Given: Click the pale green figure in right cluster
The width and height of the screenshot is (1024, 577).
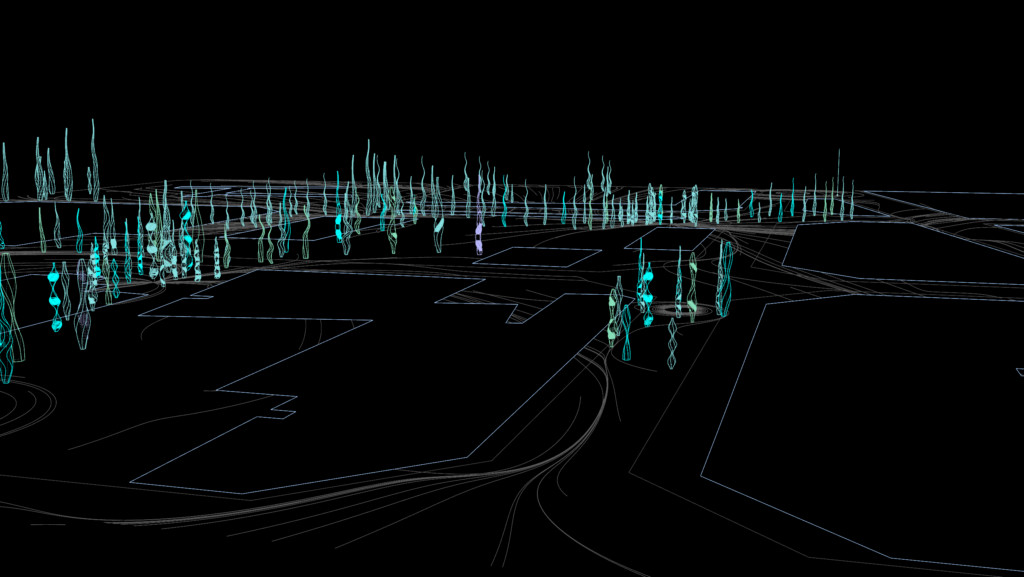Looking at the screenshot, I should [x=614, y=300].
